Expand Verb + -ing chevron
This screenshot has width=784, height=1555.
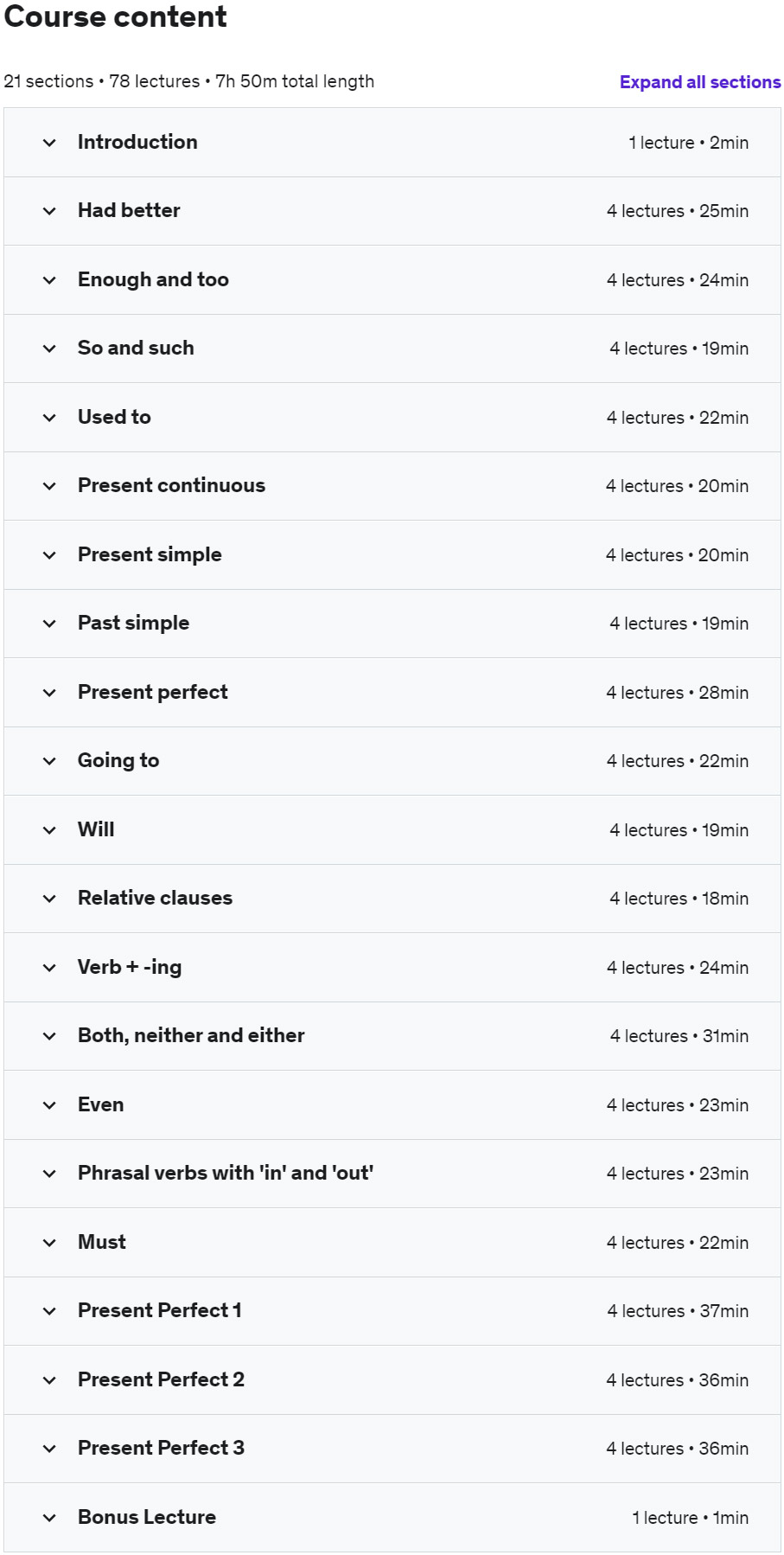49,968
